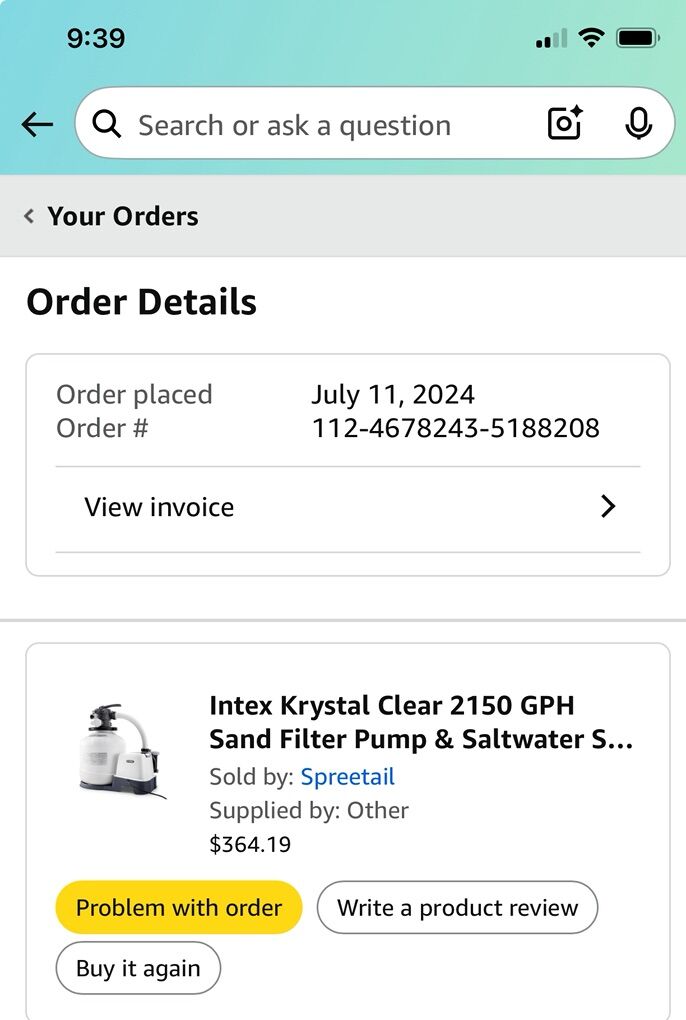The image size is (686, 1020).
Task: Tap the cellular signal bars icon
Action: click(550, 40)
